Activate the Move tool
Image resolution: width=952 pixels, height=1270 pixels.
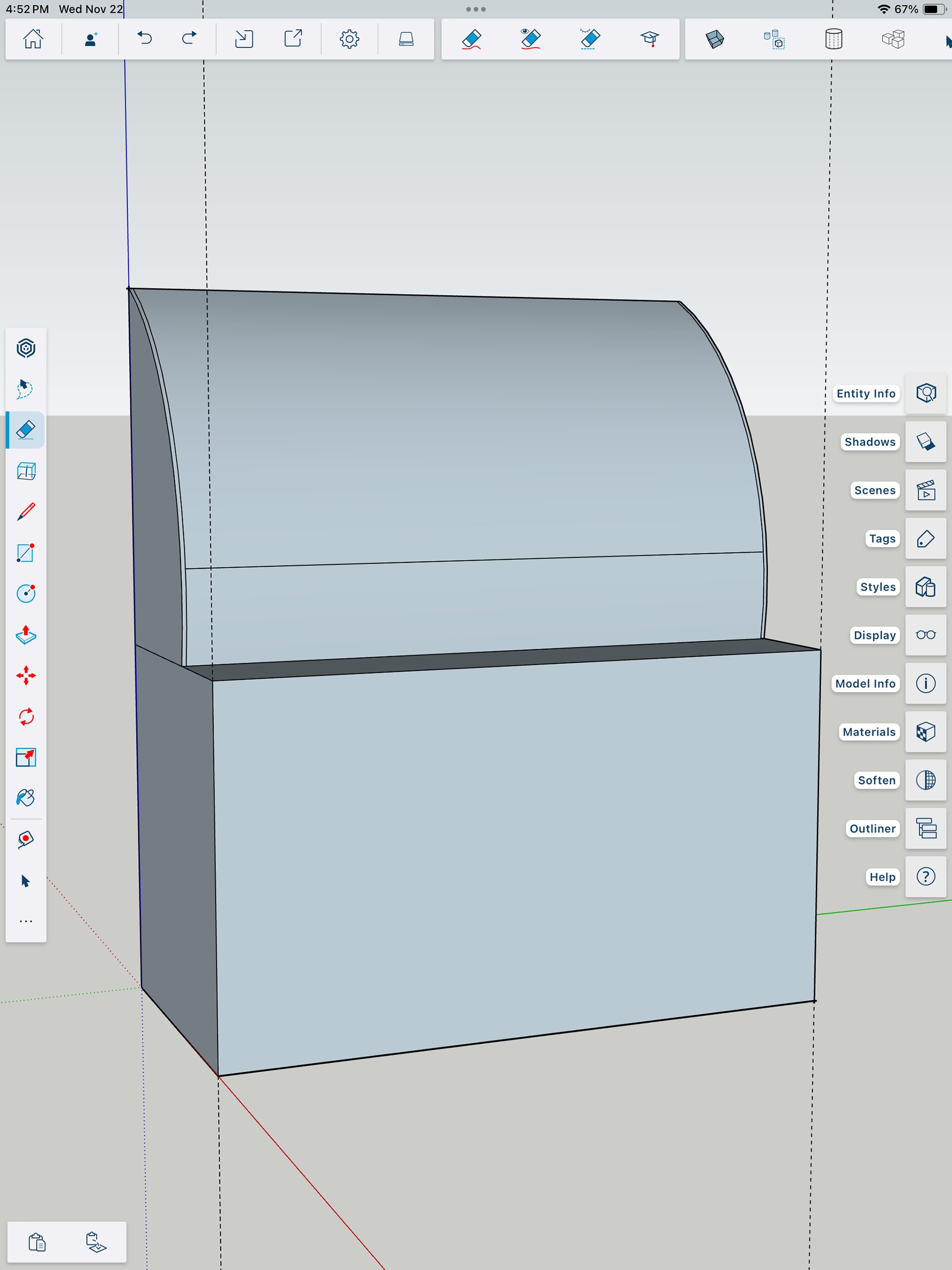(x=26, y=676)
